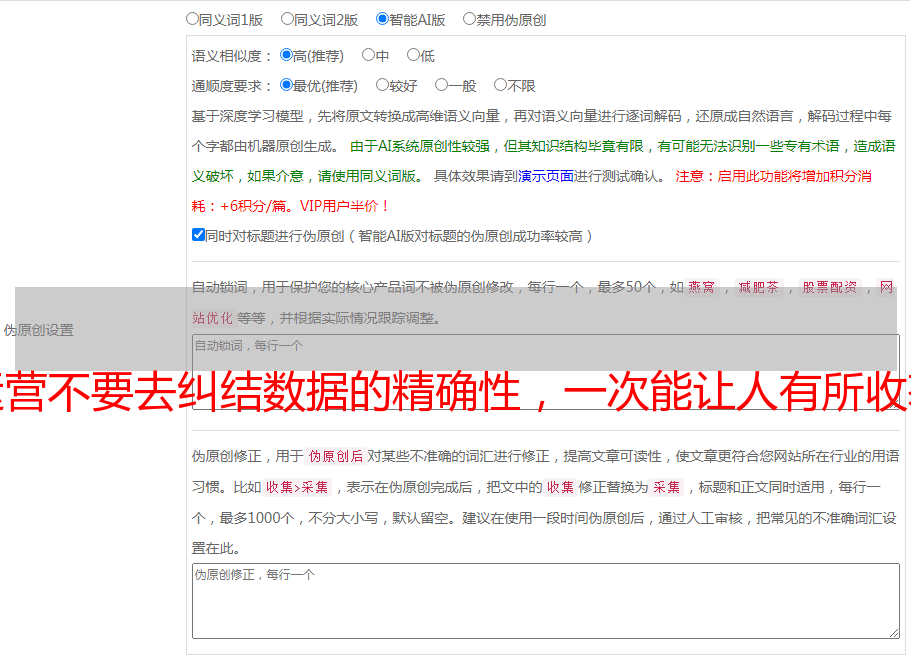Select the 同义词1版 radio option
Viewport: 911px width, 658px height.
tap(192, 19)
